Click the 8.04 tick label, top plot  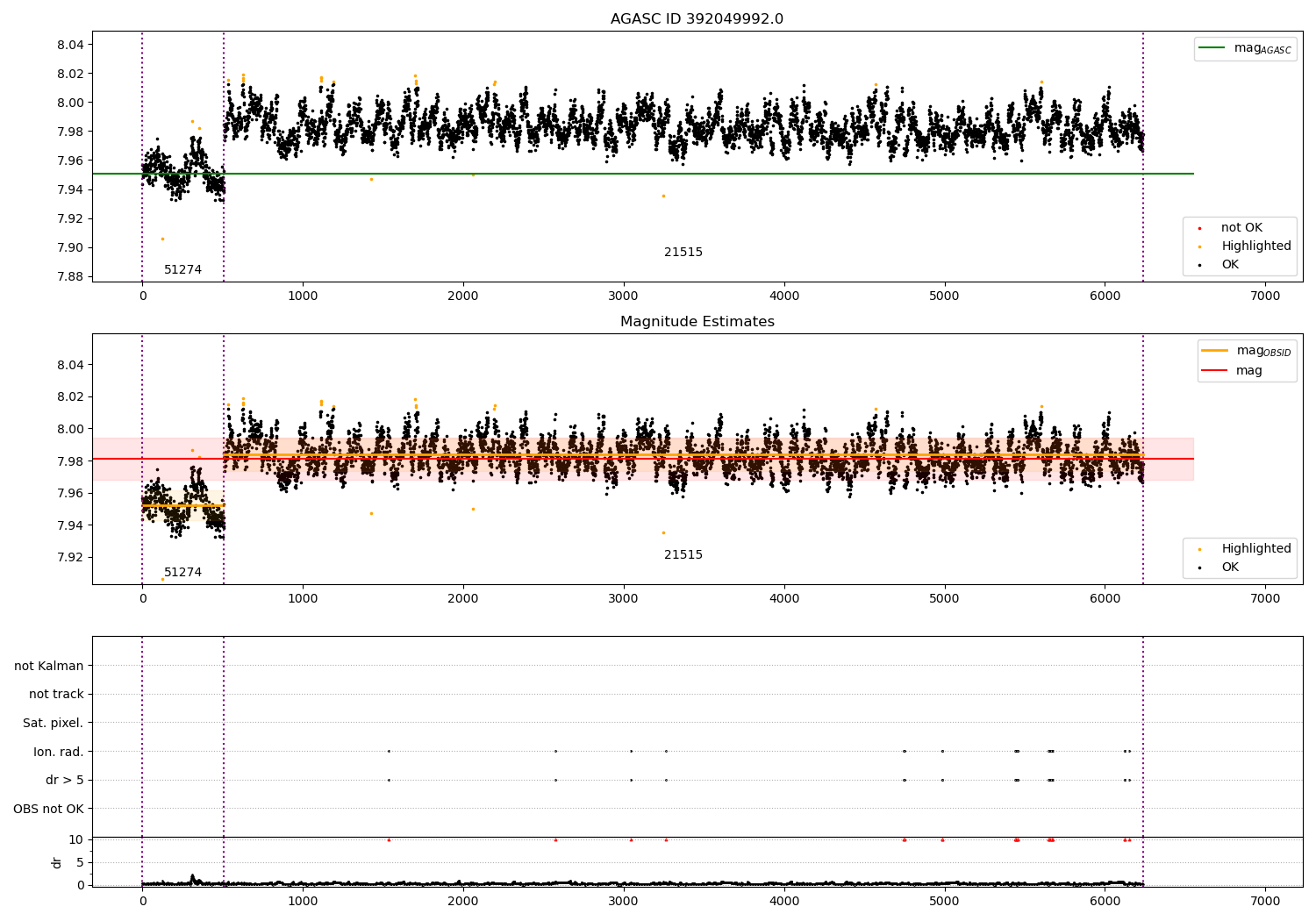coord(70,45)
